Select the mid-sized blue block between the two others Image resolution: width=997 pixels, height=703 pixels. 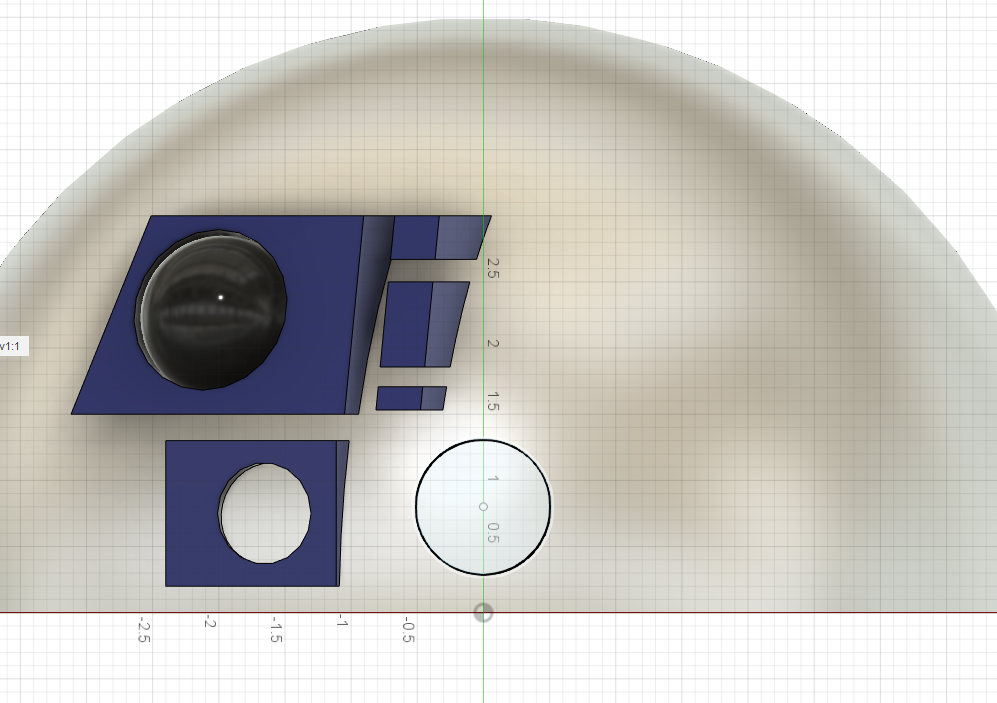(x=425, y=324)
